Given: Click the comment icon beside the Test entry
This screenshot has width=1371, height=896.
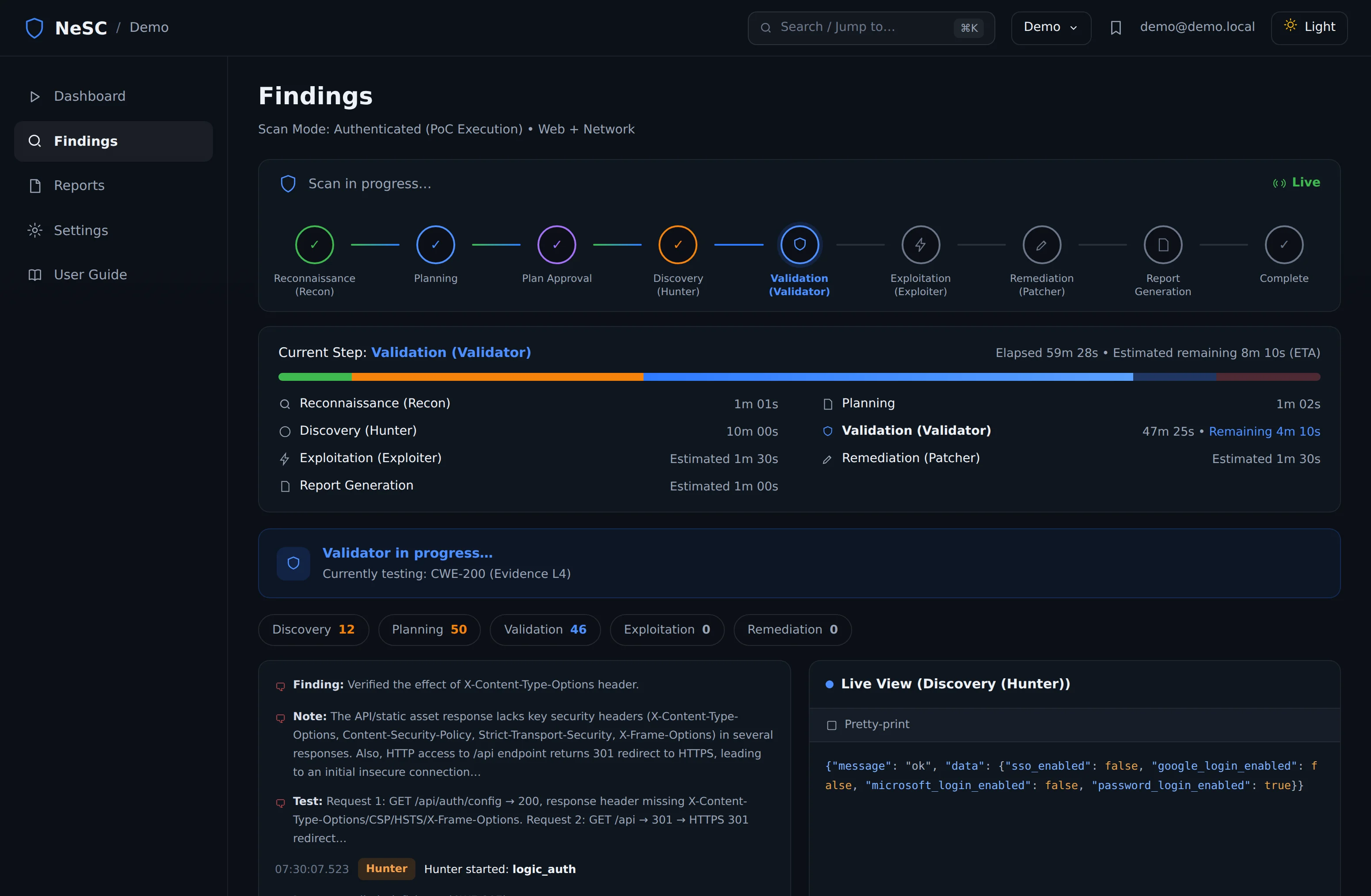Looking at the screenshot, I should coord(281,803).
